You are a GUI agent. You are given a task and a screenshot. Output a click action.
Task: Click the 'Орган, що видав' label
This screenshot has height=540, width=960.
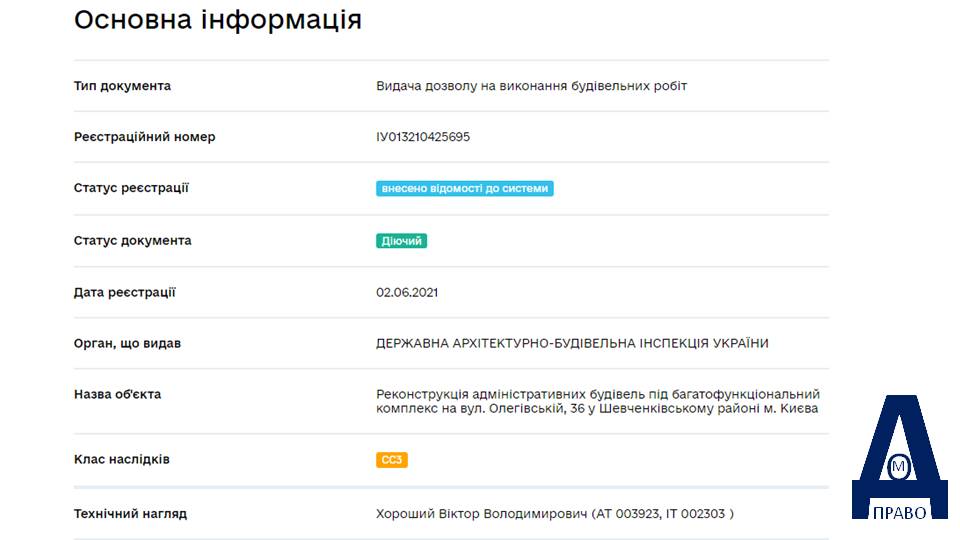(x=127, y=343)
